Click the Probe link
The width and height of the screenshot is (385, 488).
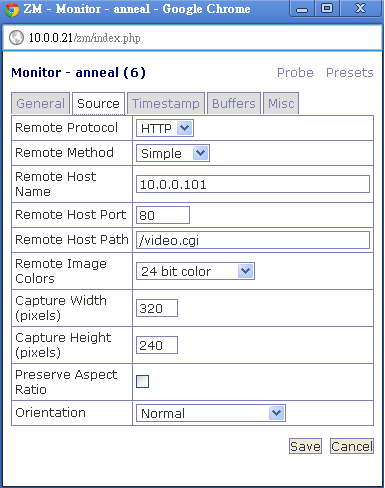tap(295, 73)
